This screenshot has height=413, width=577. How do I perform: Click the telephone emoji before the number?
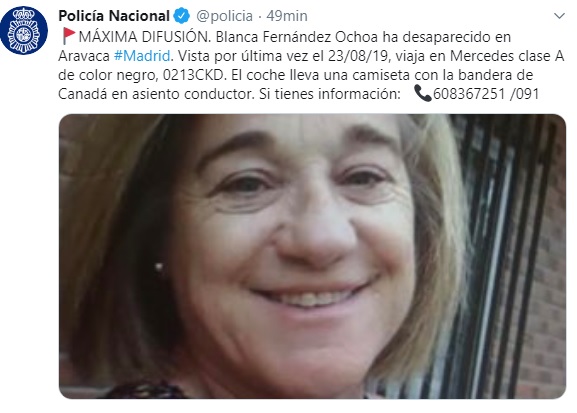[422, 93]
